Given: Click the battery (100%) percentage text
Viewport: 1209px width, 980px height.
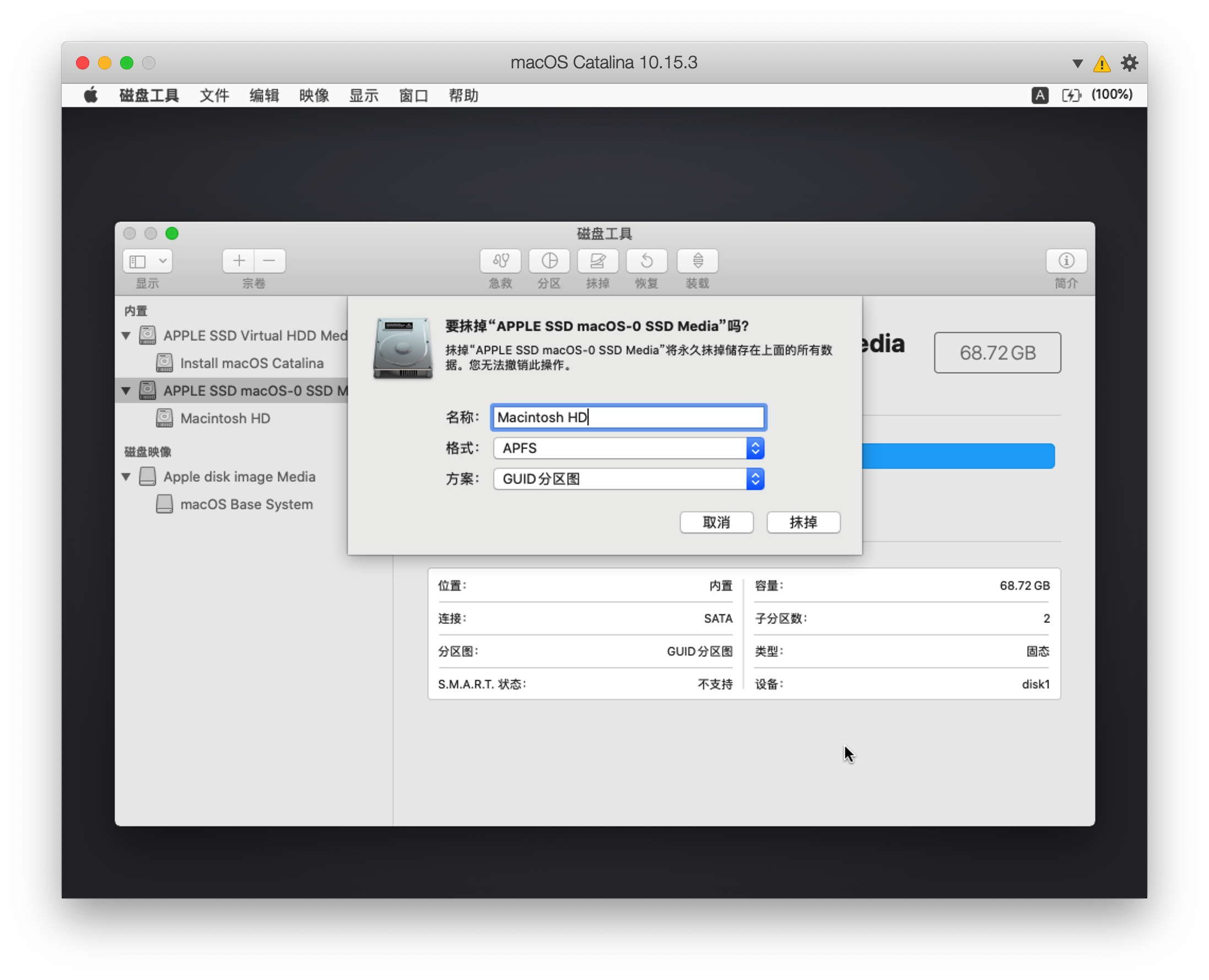Looking at the screenshot, I should [1111, 94].
